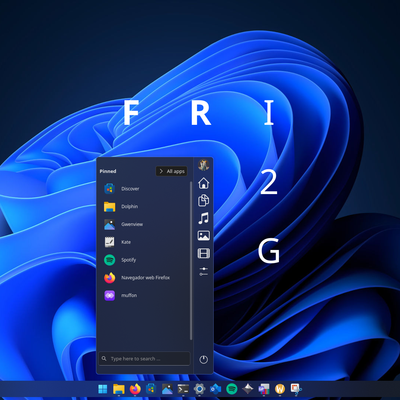Open system settings sliders icon
This screenshot has width=400, height=400.
click(x=204, y=271)
